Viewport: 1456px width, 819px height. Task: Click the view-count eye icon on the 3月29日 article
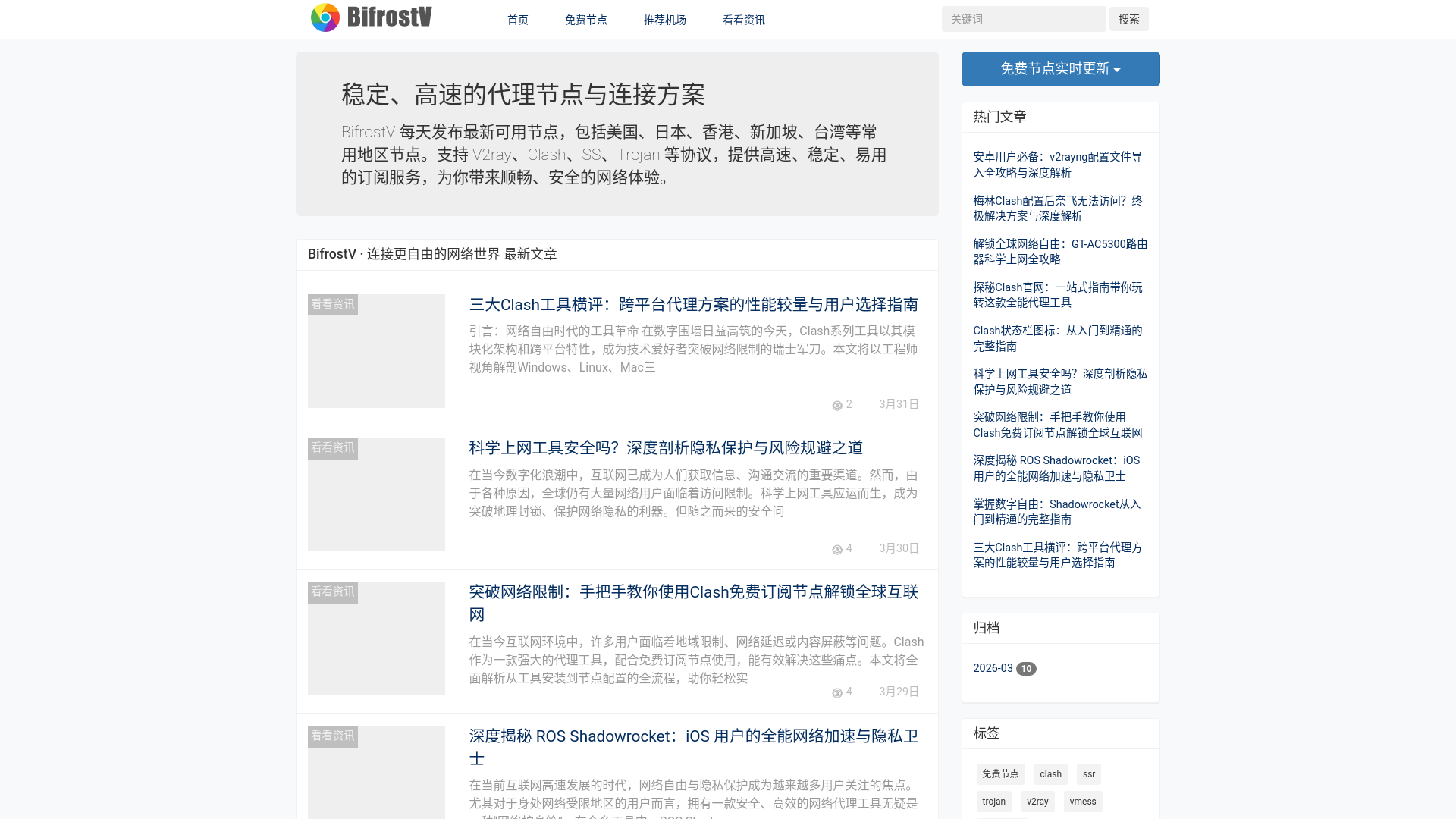click(837, 693)
